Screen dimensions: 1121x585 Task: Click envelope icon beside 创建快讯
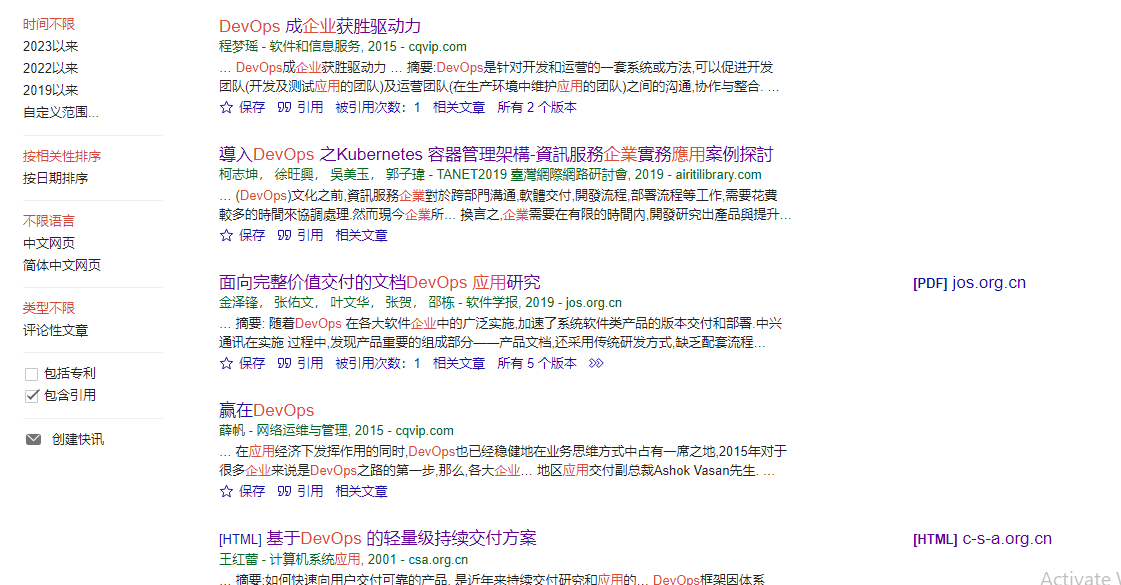(33, 439)
